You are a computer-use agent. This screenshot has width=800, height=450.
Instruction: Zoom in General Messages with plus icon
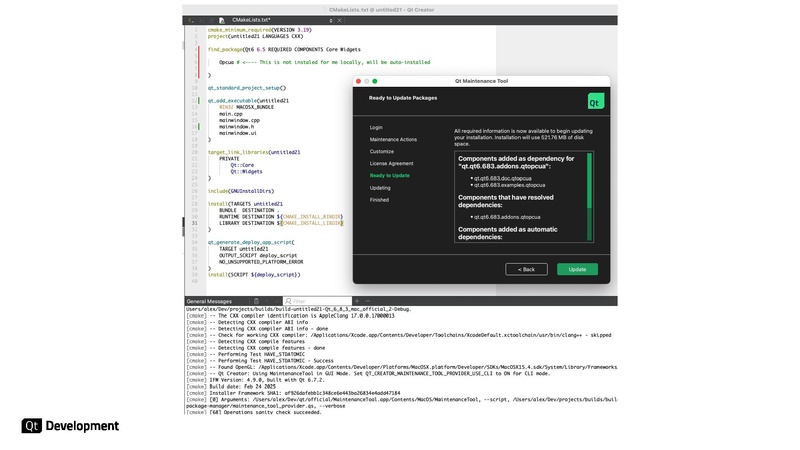(357, 301)
